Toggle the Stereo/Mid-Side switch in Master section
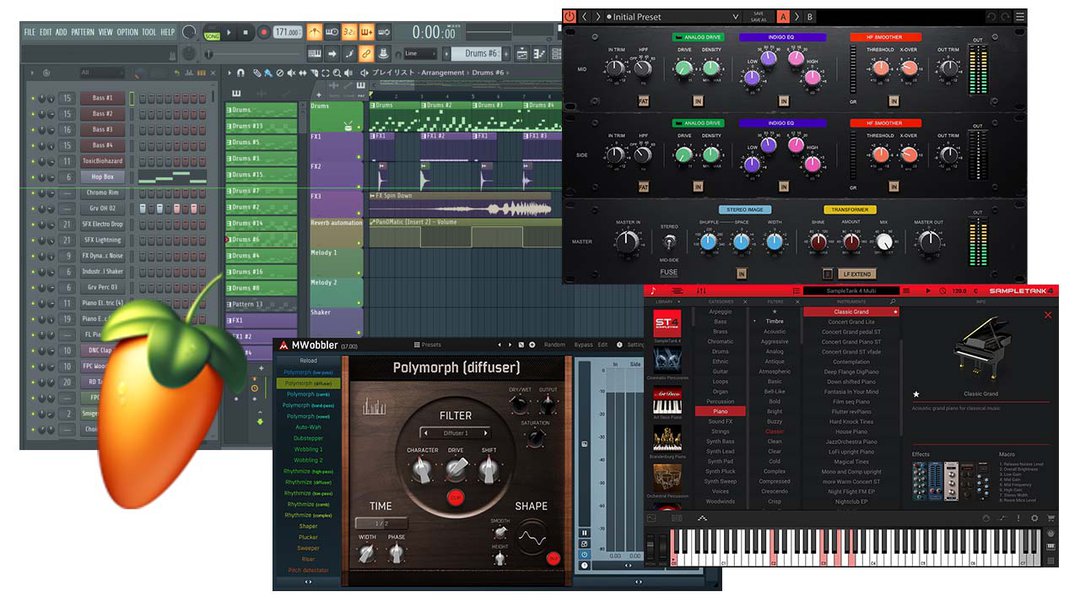Image resolution: width=1080 pixels, height=608 pixels. click(x=668, y=242)
